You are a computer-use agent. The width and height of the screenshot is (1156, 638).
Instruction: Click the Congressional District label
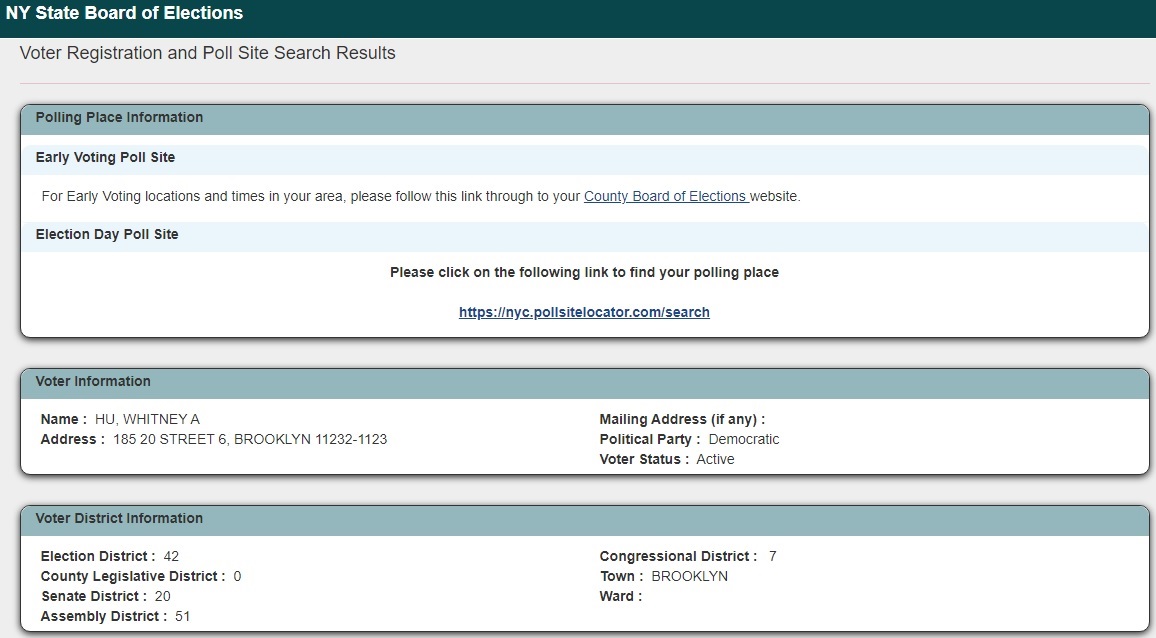[678, 556]
